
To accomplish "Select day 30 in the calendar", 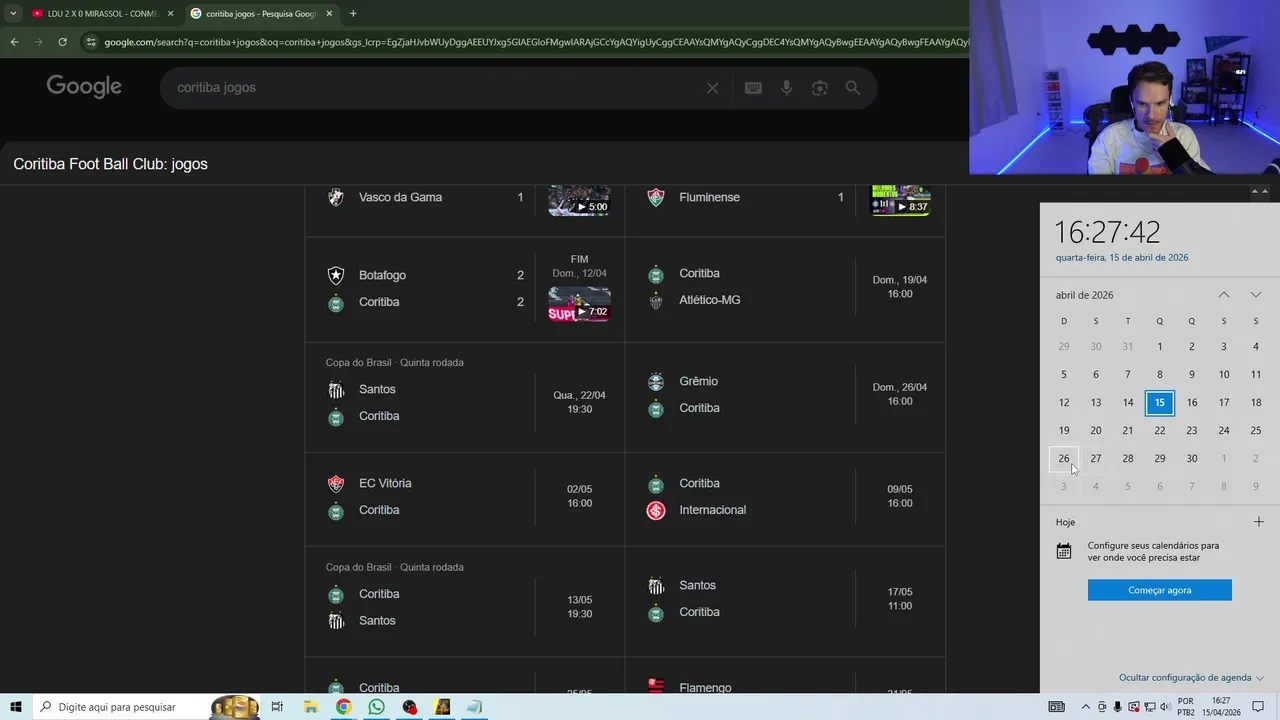I will [1192, 458].
